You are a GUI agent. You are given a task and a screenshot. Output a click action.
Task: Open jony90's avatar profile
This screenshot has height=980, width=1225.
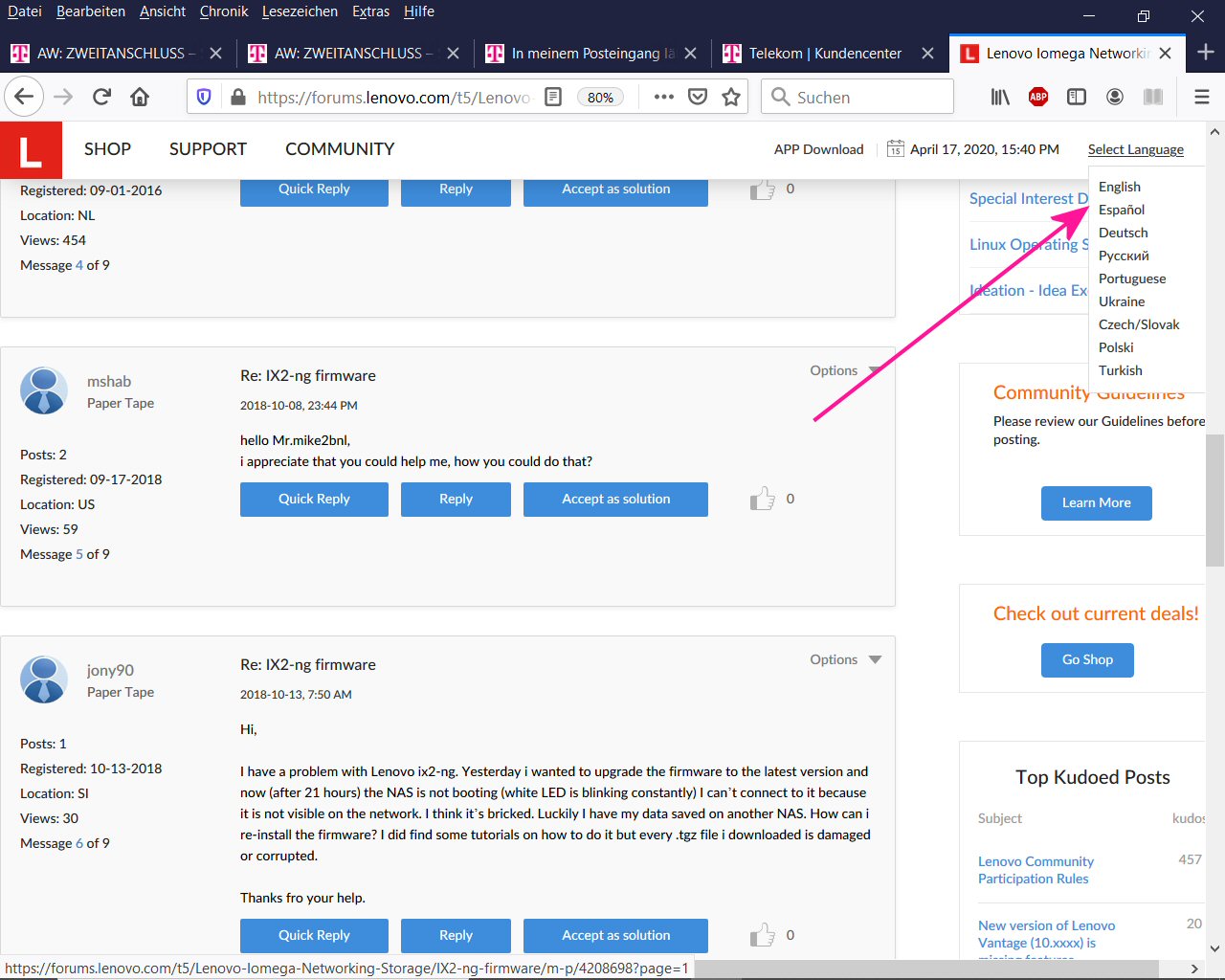[x=44, y=679]
